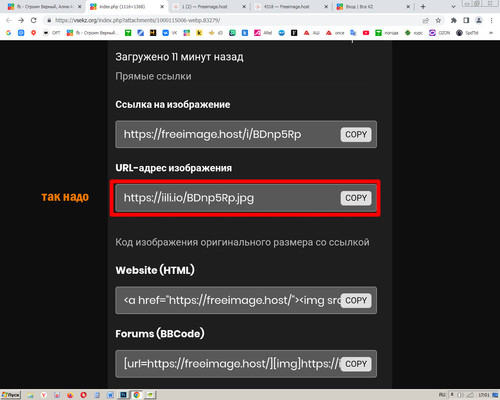Click the iili.io/BDnp5Rp.jpg URL field
Image resolution: width=500 pixels, height=400 pixels.
point(246,198)
